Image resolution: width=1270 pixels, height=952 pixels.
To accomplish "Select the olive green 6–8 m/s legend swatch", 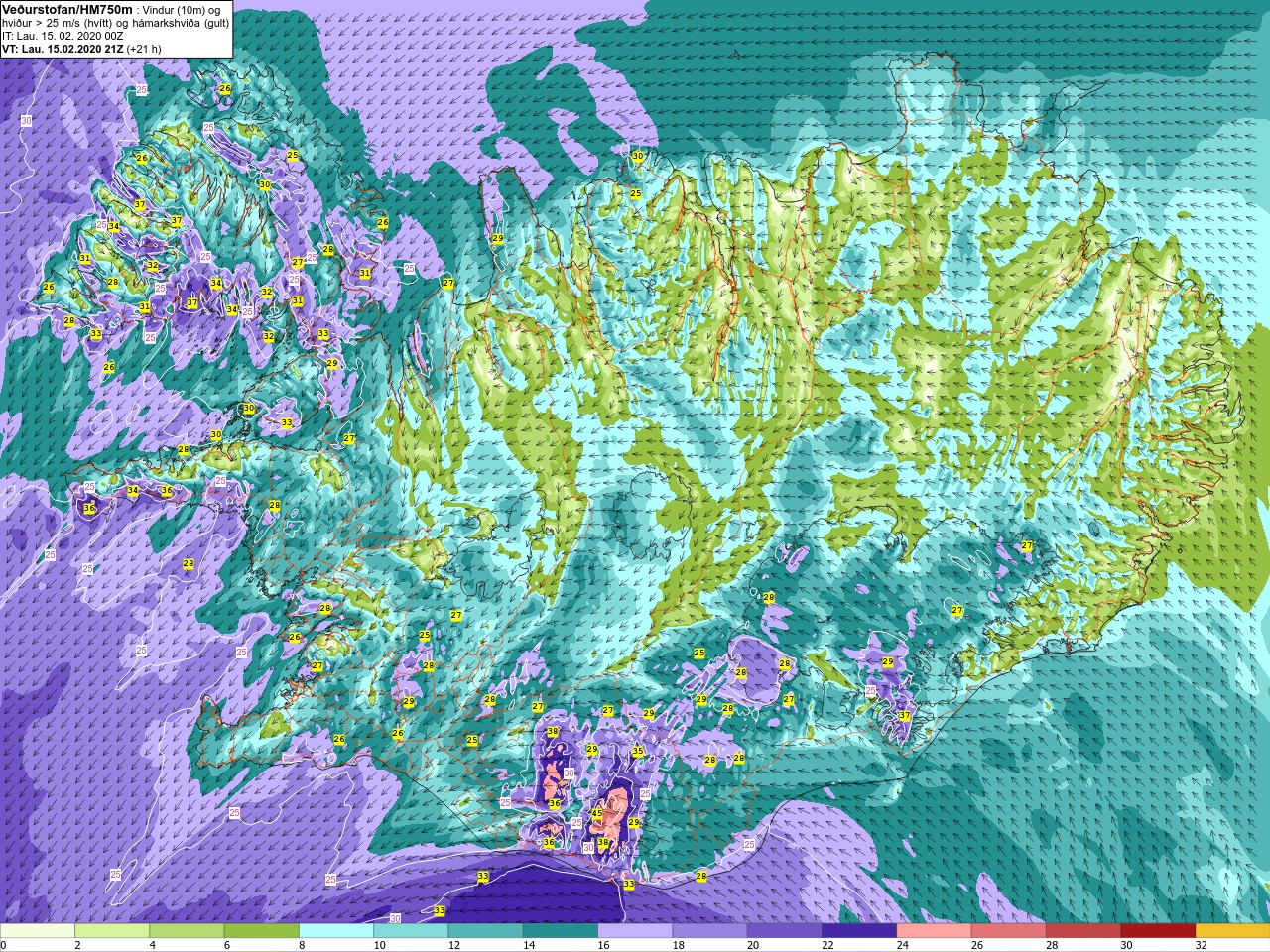I will [x=262, y=931].
